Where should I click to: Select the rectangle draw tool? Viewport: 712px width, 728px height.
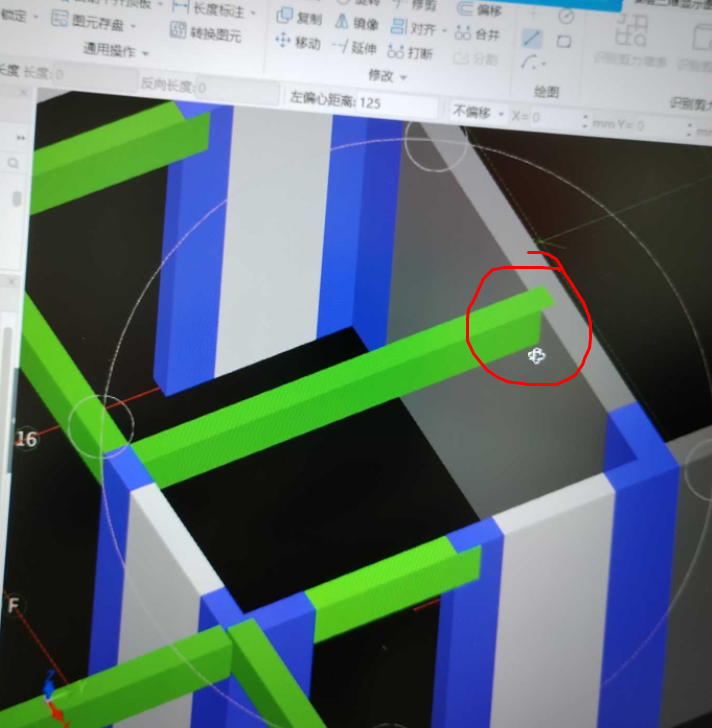click(564, 42)
